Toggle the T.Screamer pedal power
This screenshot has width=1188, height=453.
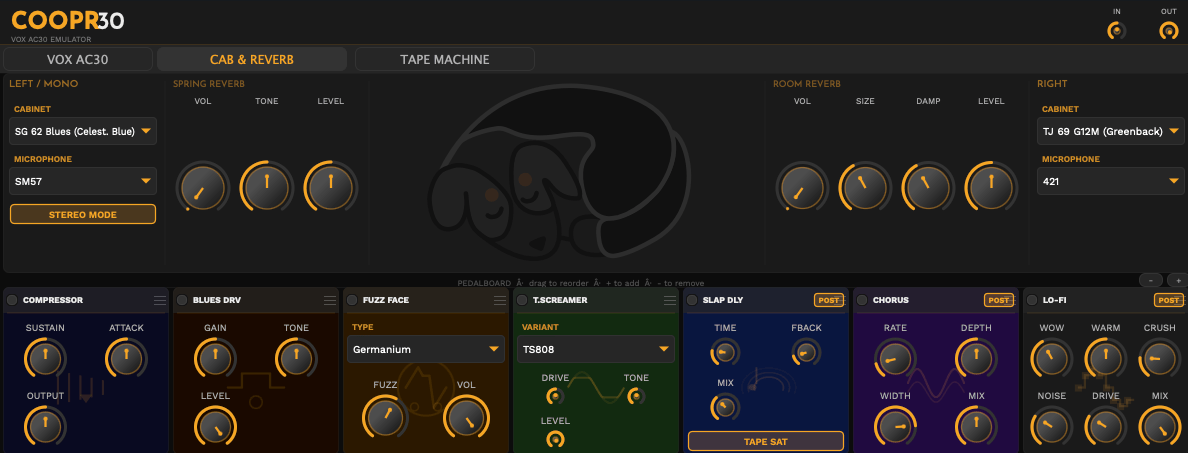coord(521,301)
